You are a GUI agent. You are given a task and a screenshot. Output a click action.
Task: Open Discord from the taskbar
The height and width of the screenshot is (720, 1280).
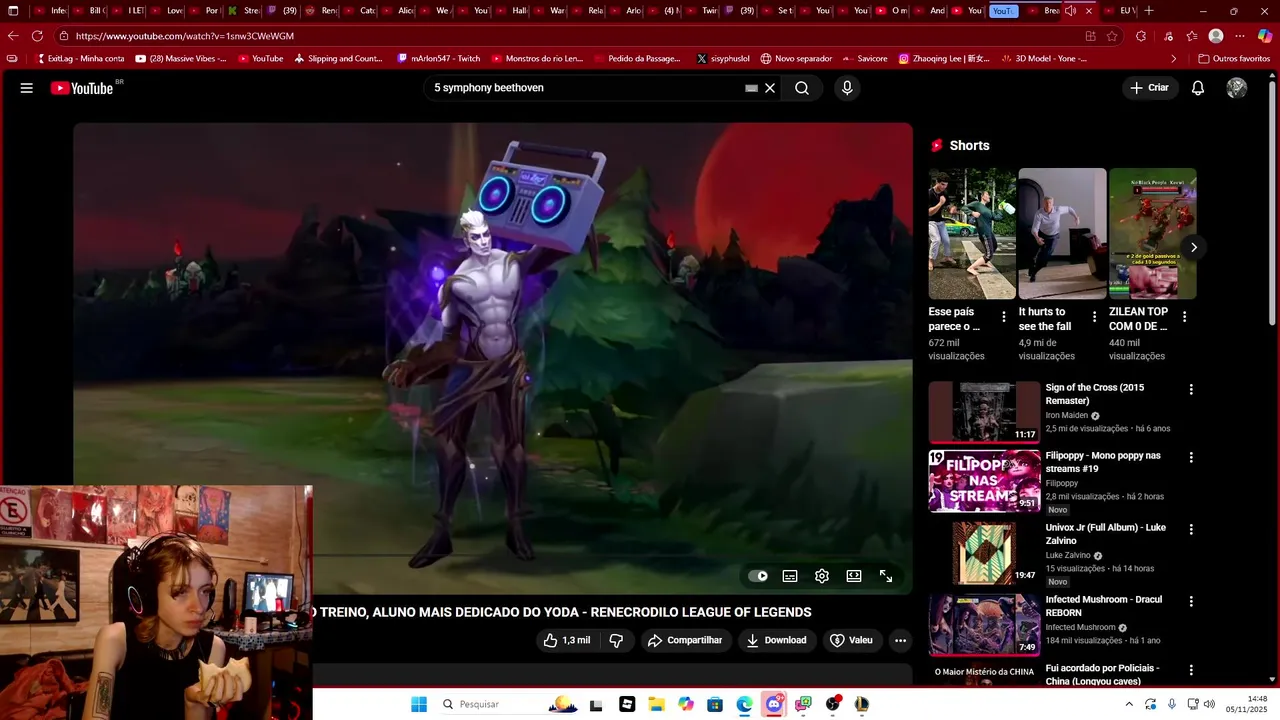coord(774,704)
